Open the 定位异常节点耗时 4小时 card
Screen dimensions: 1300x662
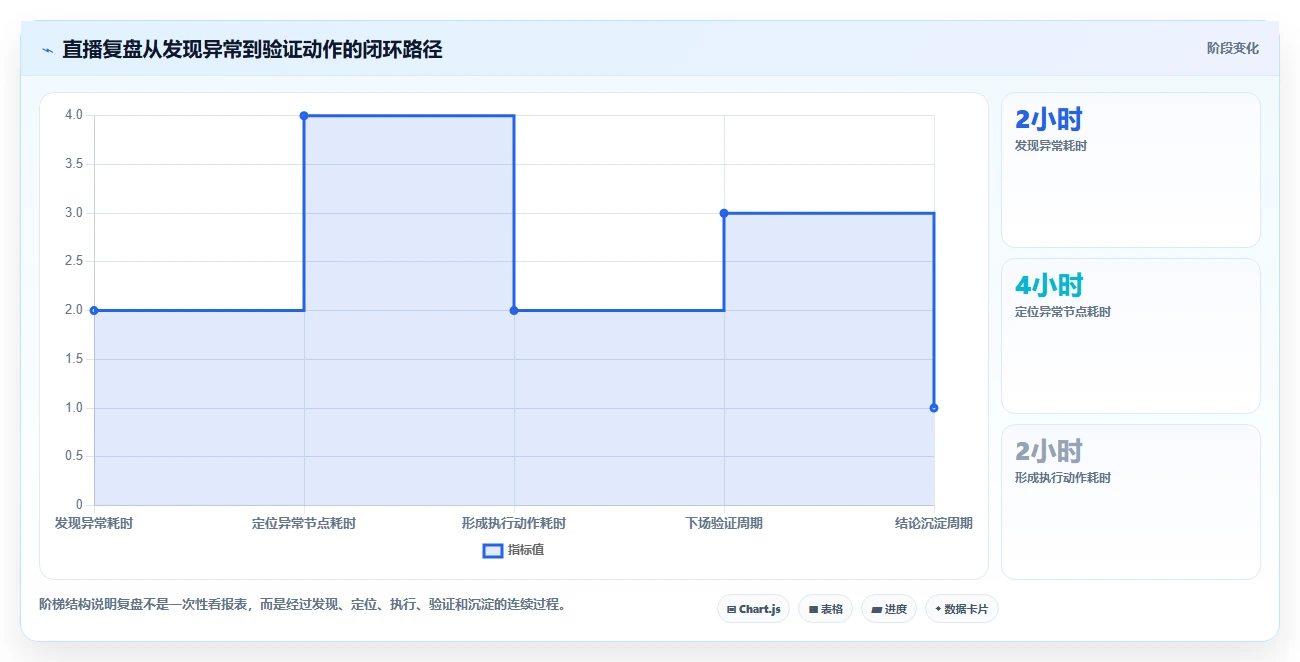1130,336
